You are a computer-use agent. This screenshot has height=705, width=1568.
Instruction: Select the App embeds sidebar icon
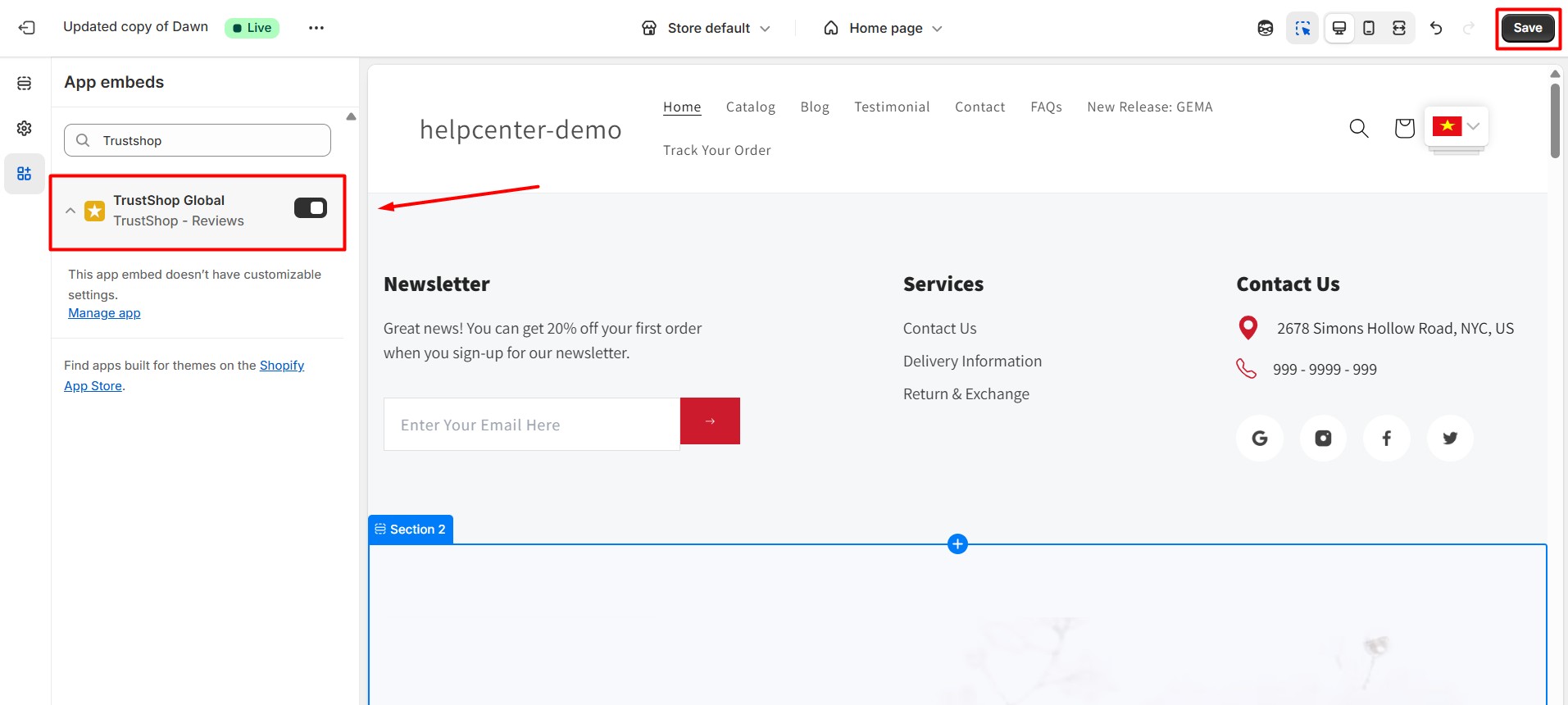pos(25,174)
